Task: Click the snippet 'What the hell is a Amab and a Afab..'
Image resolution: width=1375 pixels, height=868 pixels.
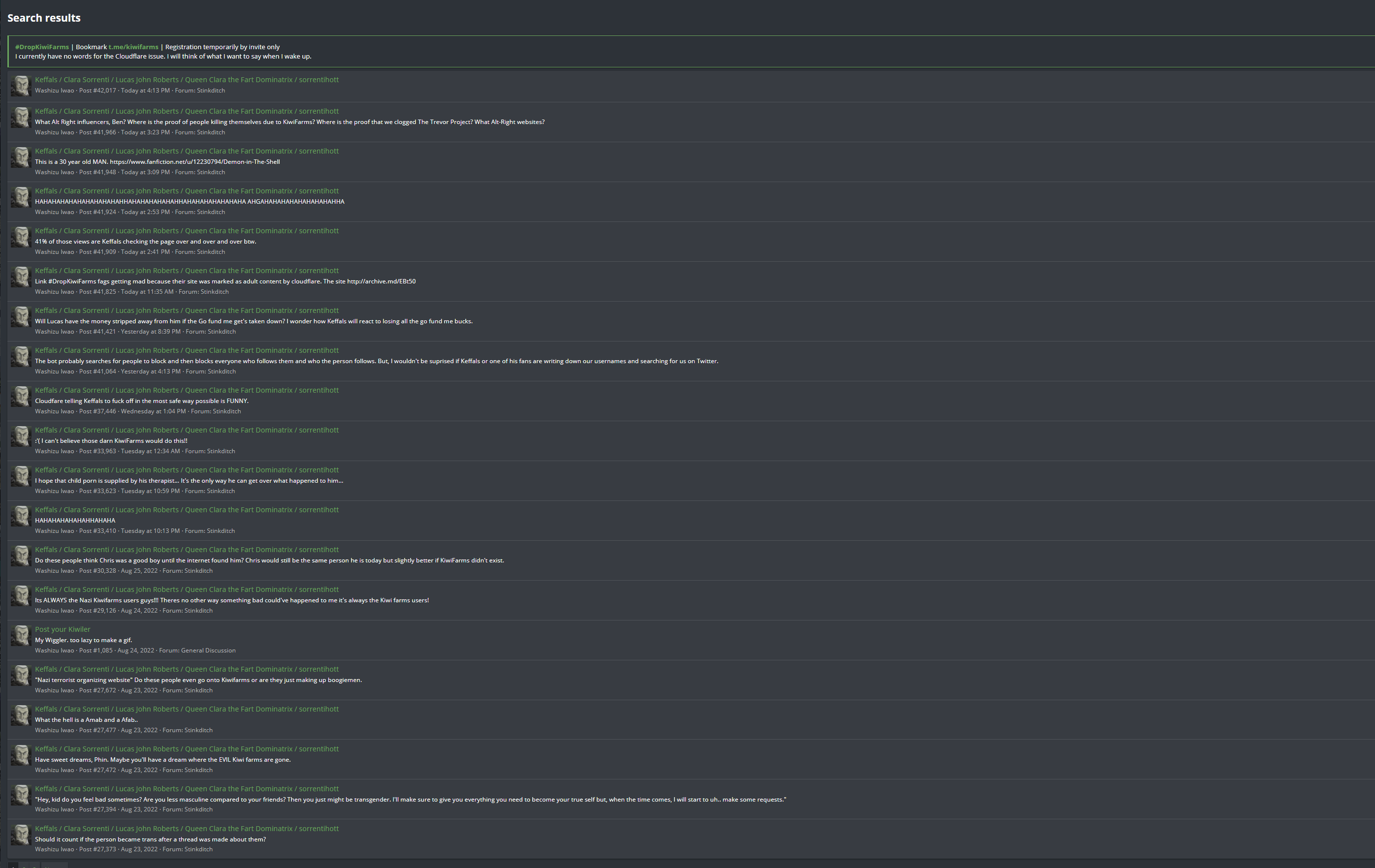Action: [x=86, y=719]
